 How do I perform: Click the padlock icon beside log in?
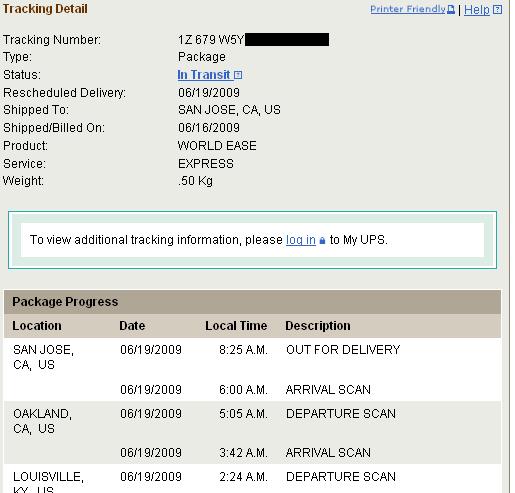[x=322, y=240]
